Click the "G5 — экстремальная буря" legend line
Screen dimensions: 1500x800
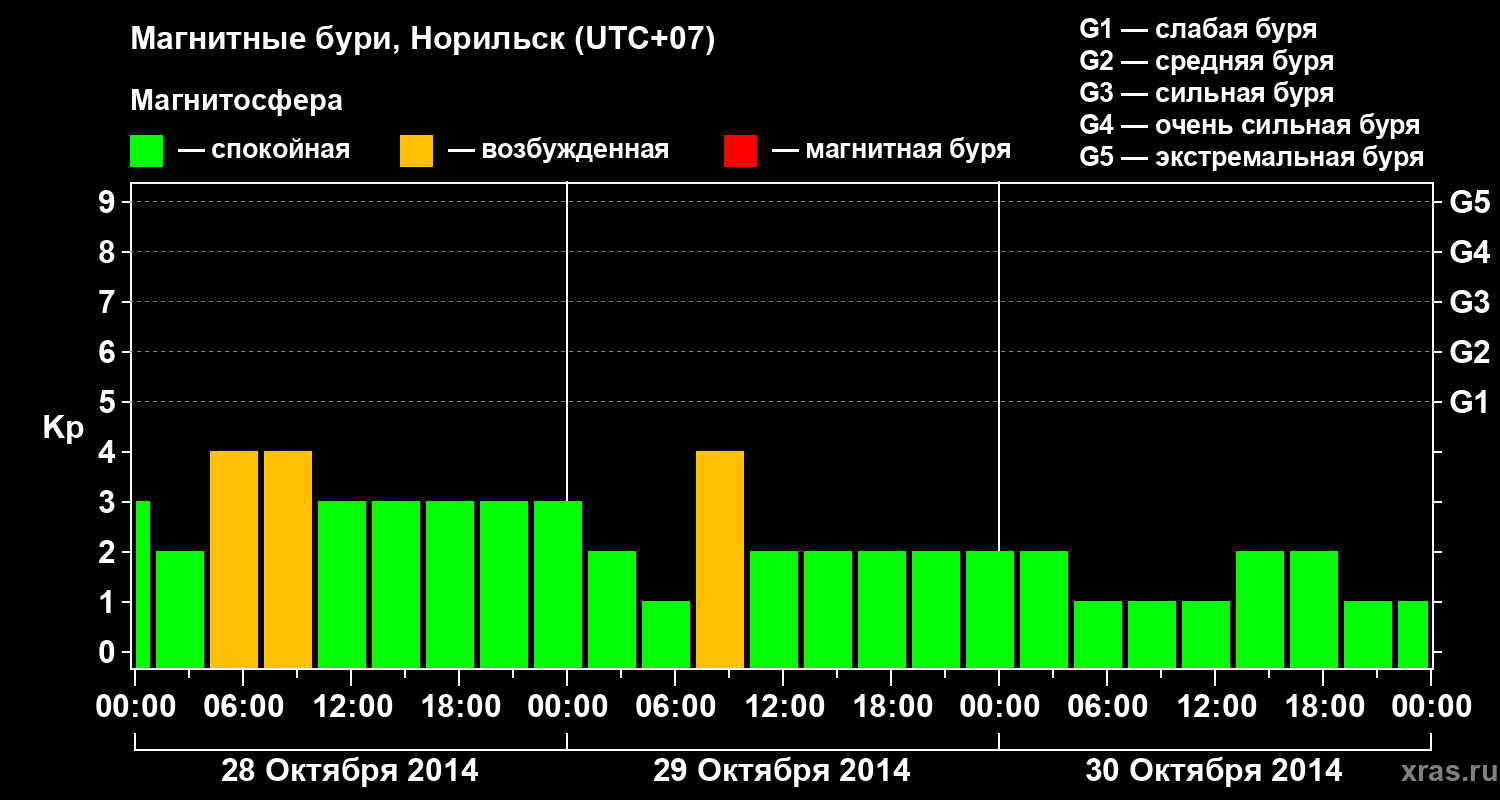click(x=1252, y=157)
